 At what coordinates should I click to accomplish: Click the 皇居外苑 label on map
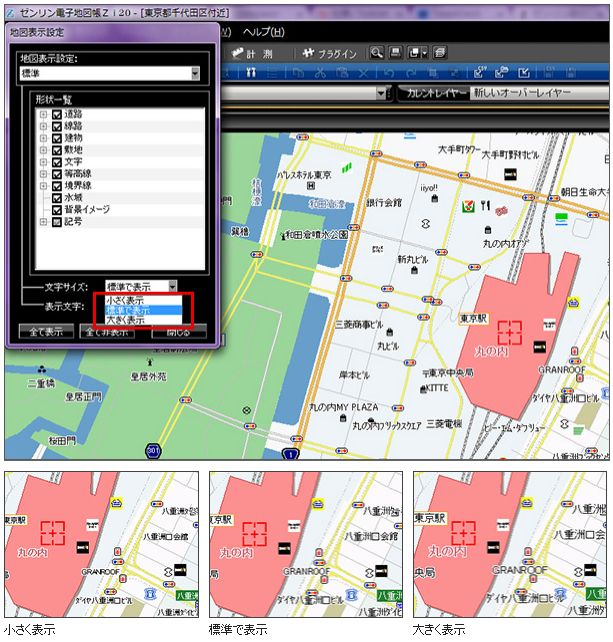click(148, 376)
